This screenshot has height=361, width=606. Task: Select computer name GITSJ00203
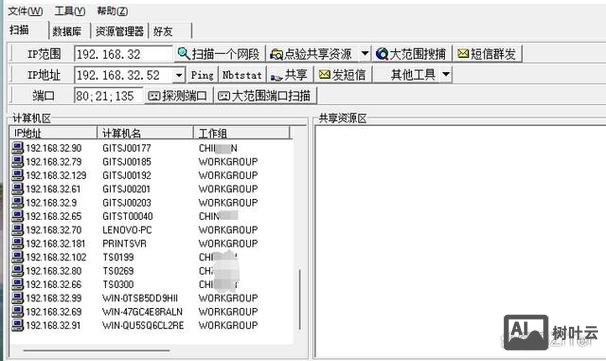click(127, 203)
